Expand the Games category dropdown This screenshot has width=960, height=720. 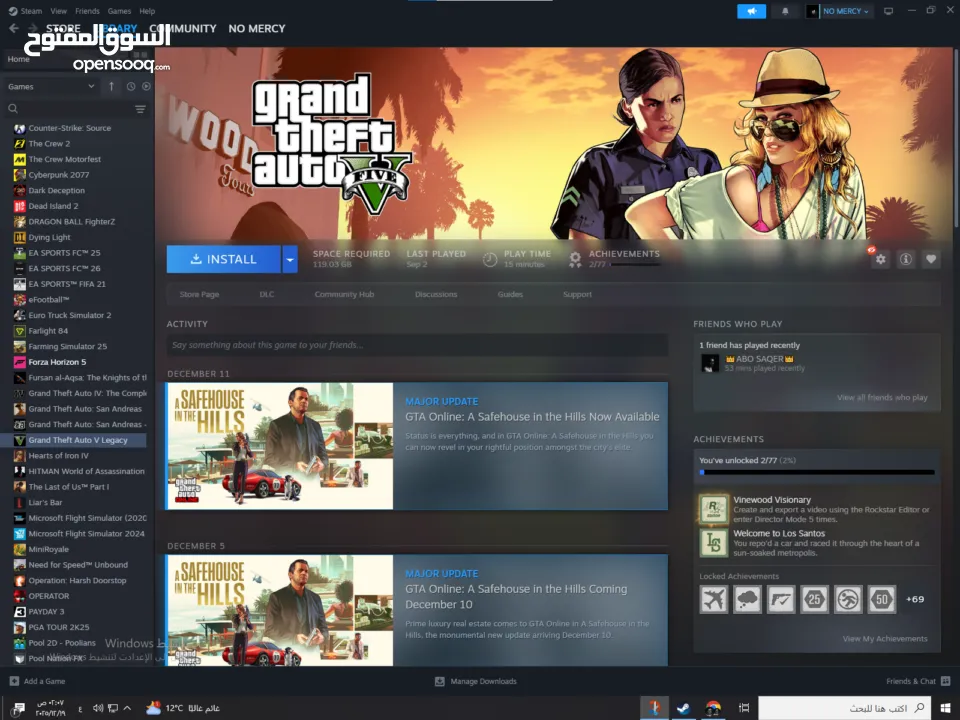(x=91, y=87)
